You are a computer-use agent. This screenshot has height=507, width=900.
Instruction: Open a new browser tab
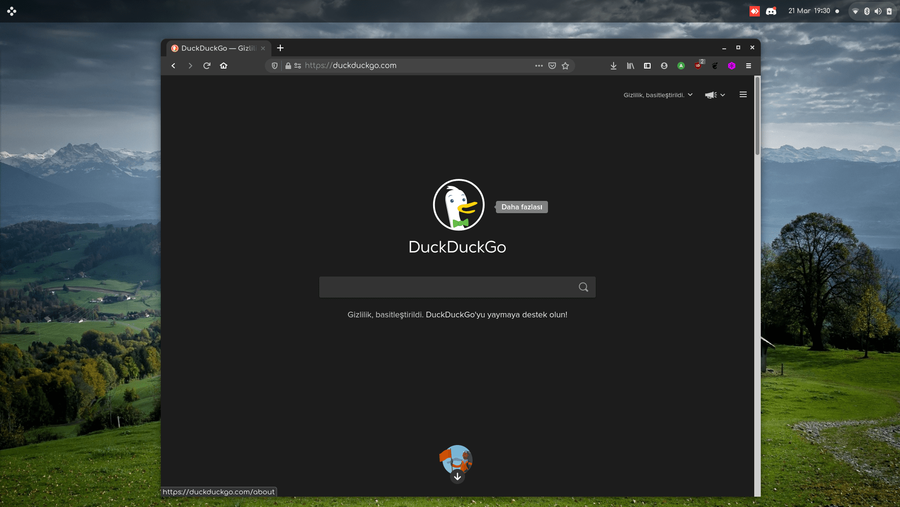[x=280, y=48]
